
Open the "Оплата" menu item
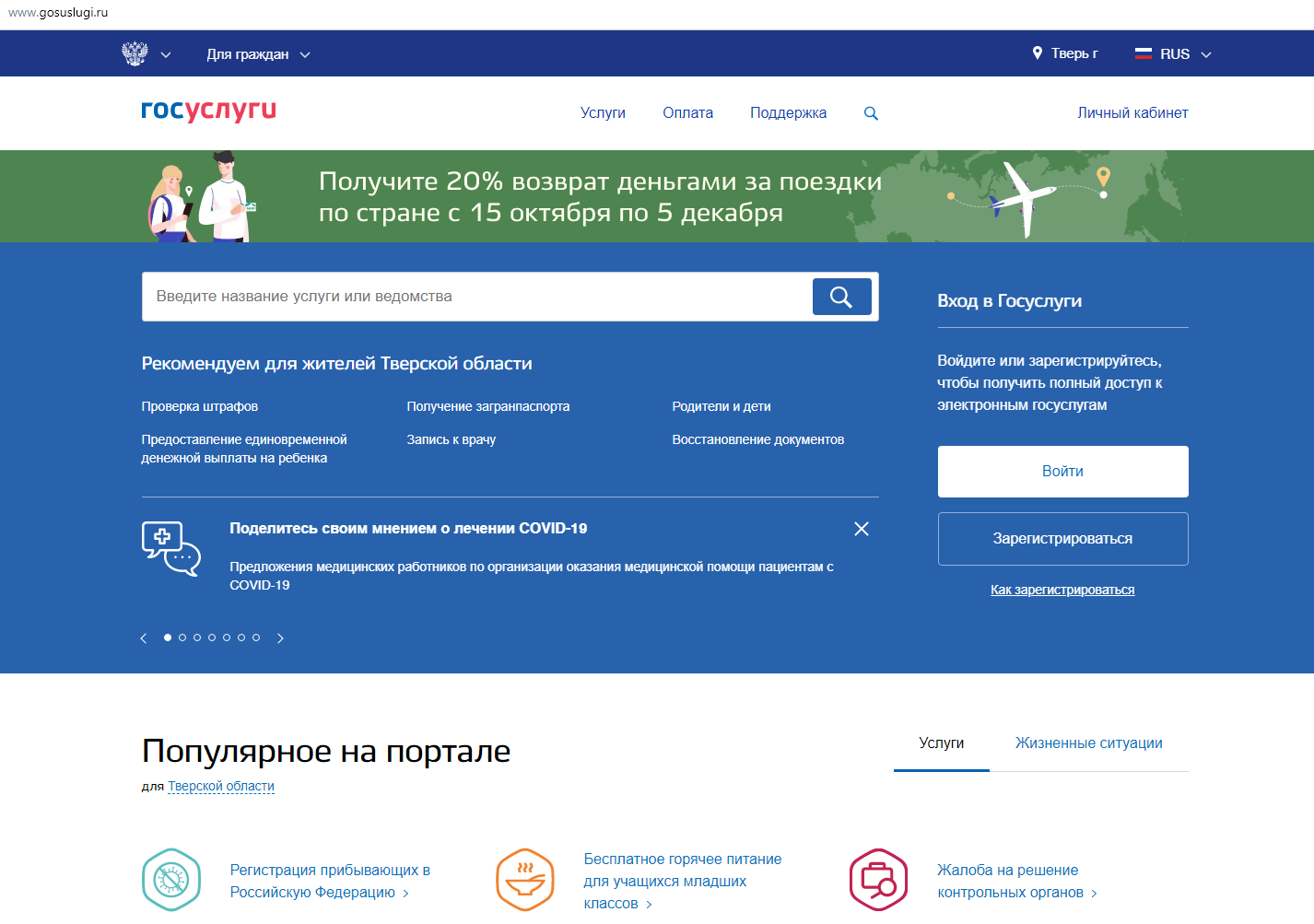[x=687, y=112]
